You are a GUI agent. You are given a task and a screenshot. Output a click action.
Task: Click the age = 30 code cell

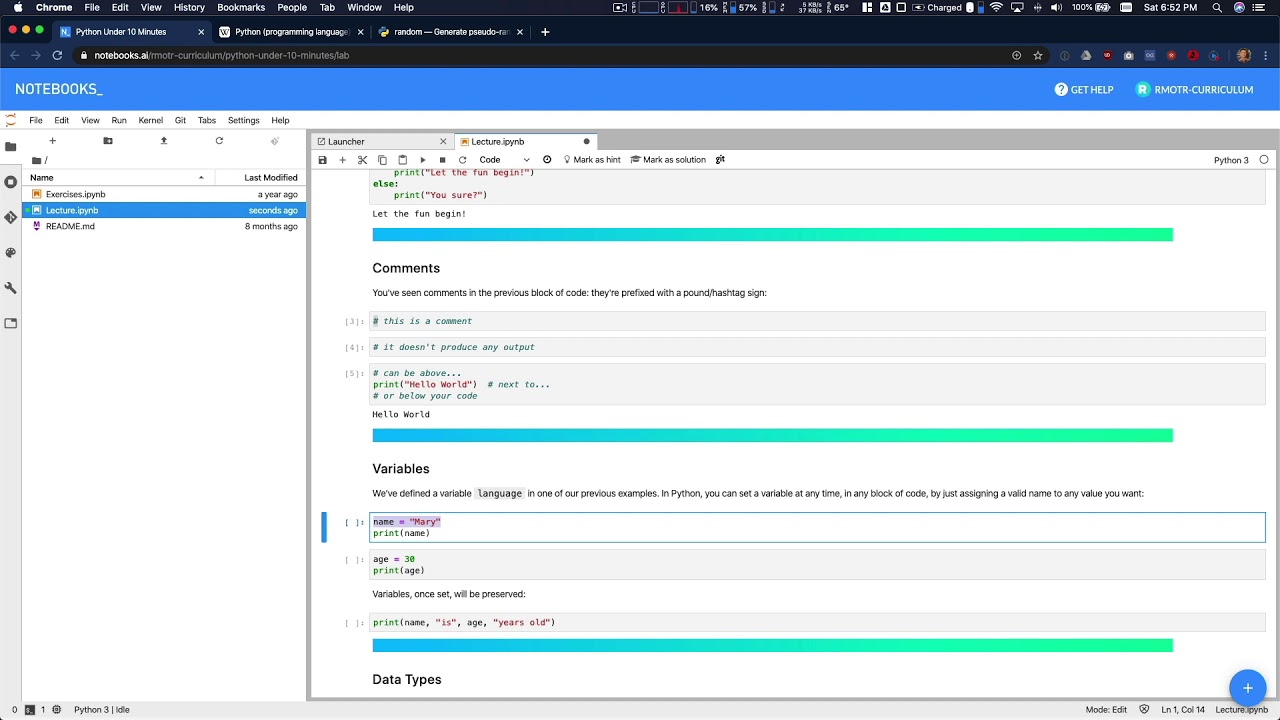point(817,565)
